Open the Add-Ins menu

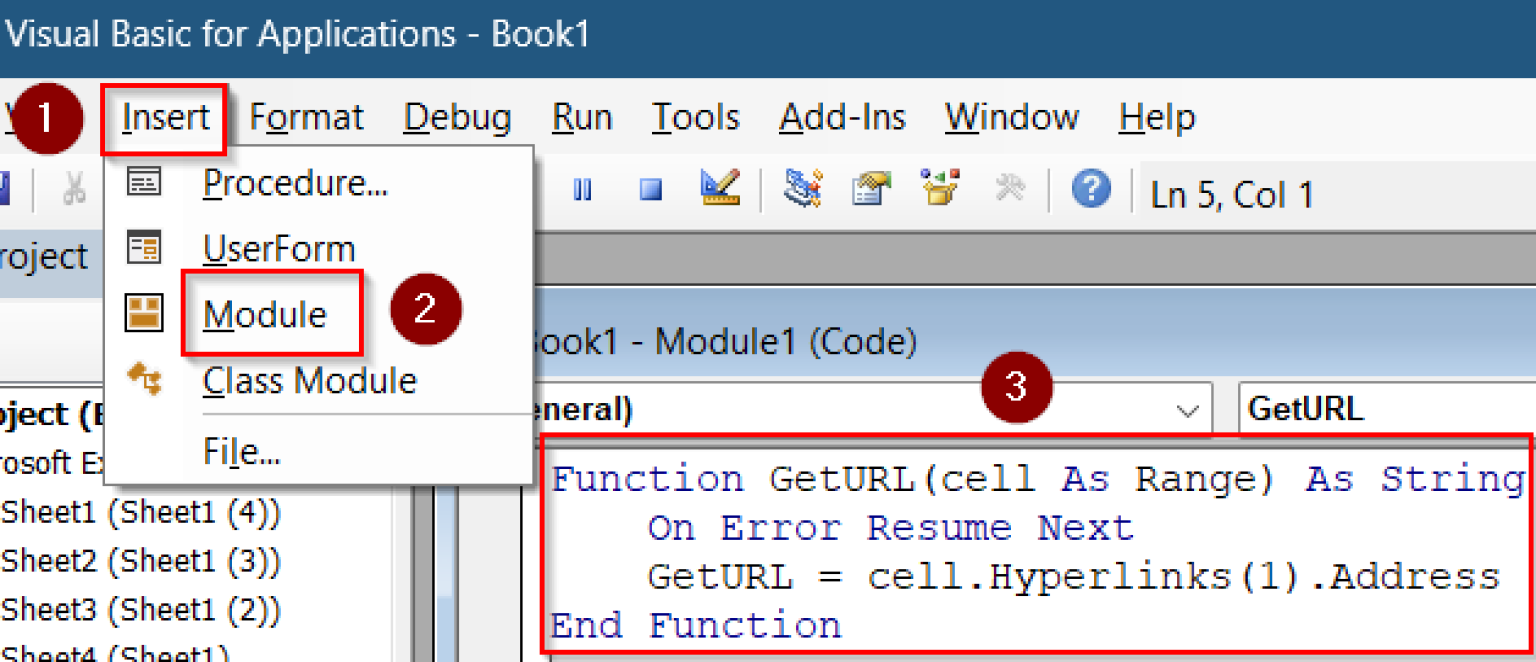[x=842, y=118]
